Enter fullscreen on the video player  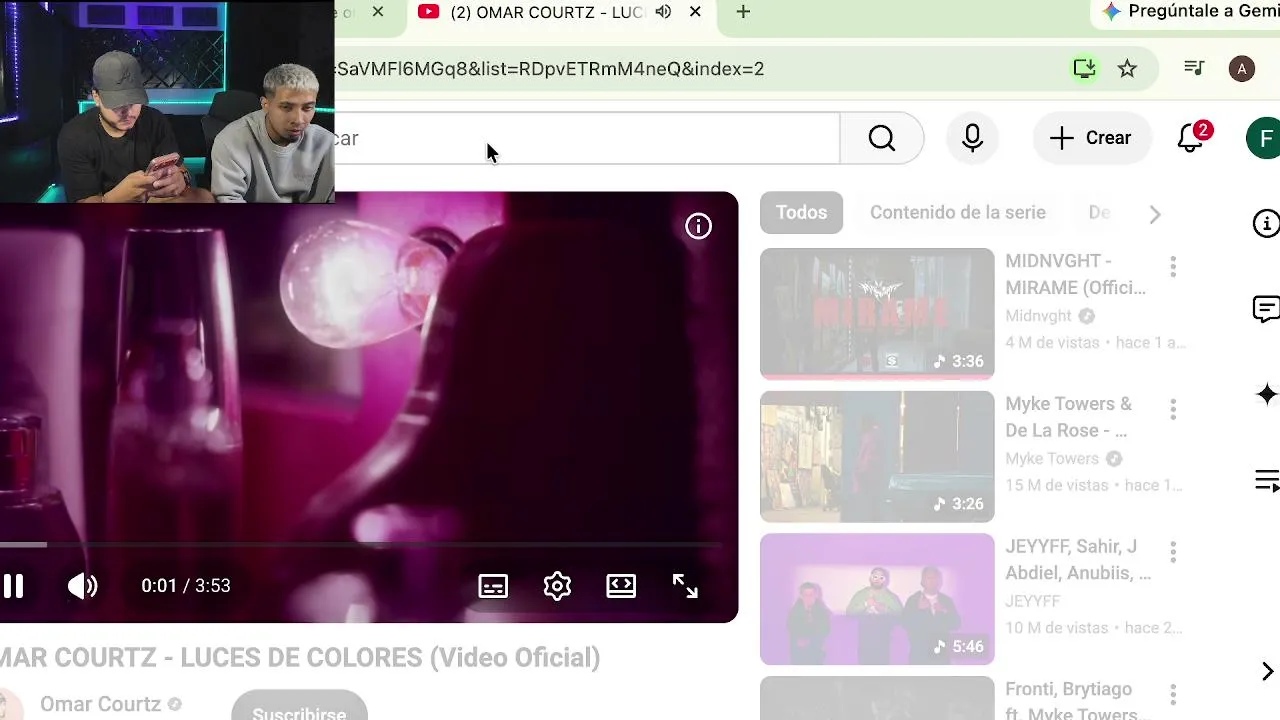click(685, 586)
